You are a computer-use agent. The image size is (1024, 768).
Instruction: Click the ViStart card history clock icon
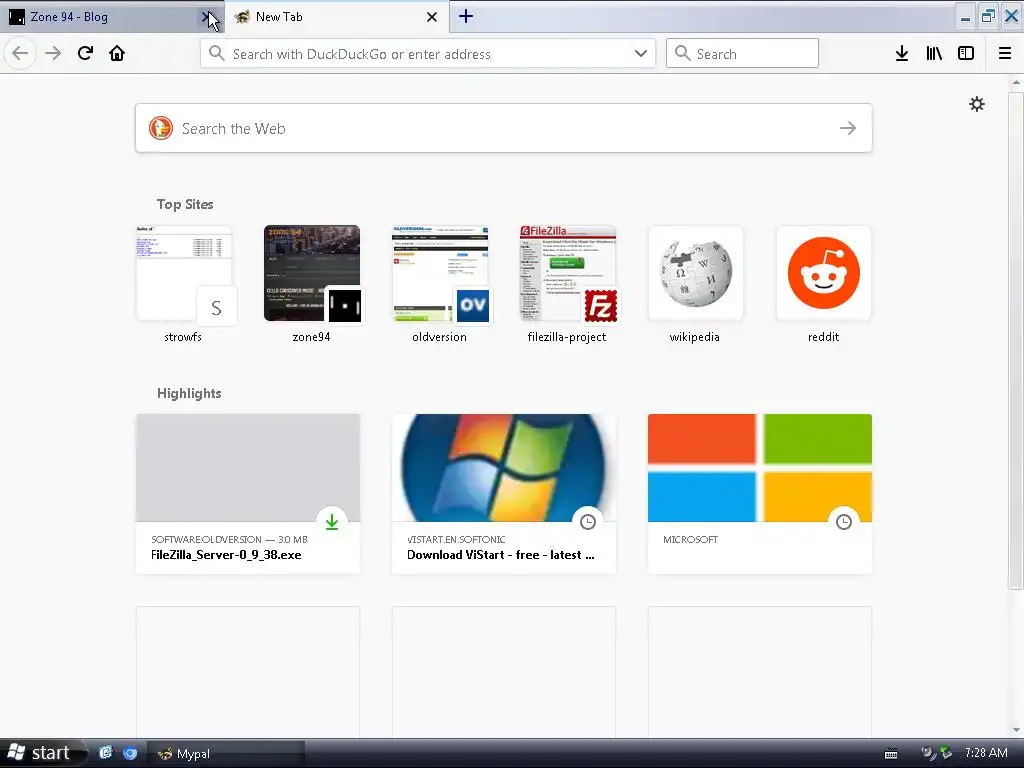coord(588,522)
